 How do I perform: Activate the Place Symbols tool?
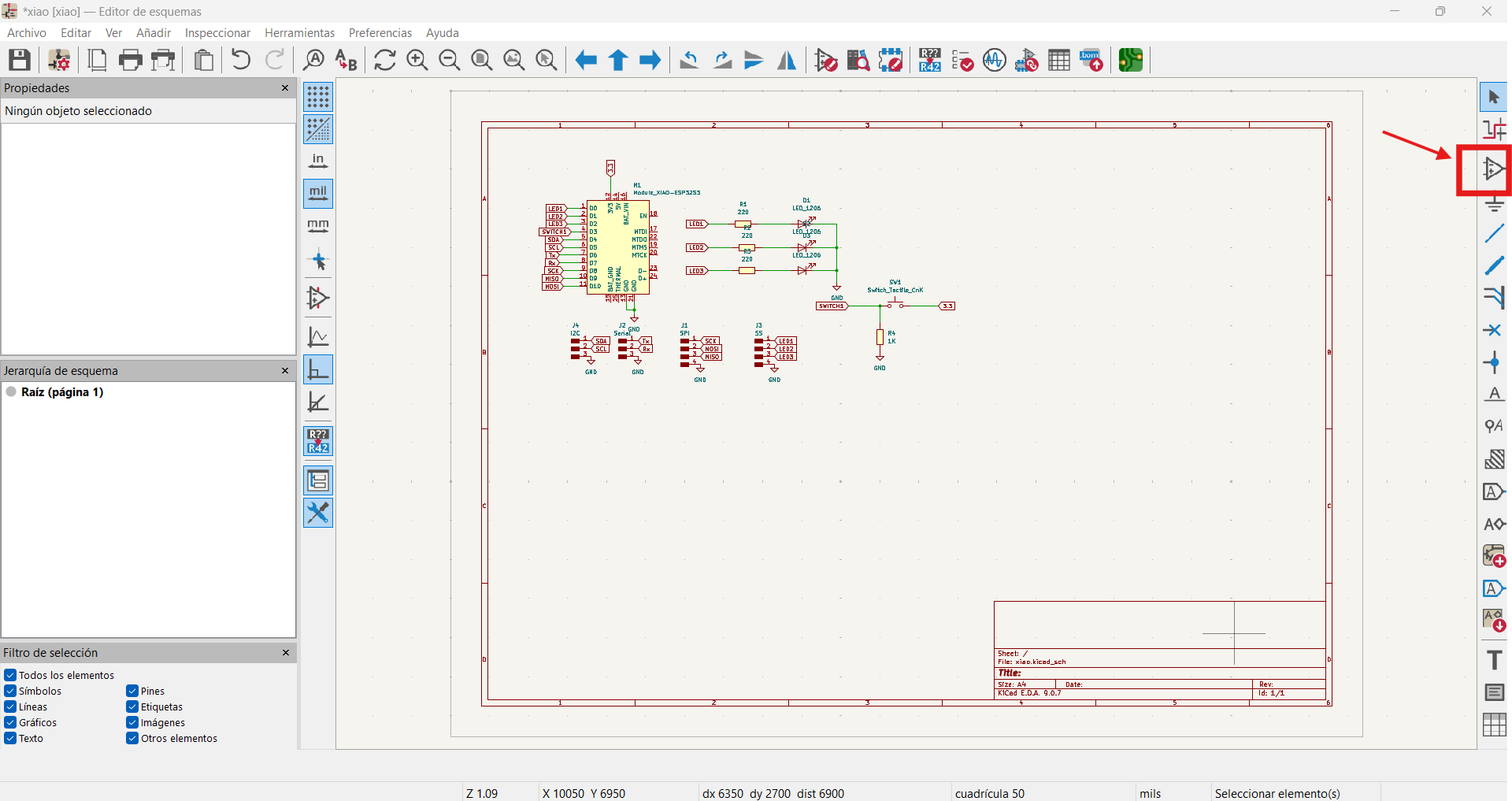(x=1494, y=168)
